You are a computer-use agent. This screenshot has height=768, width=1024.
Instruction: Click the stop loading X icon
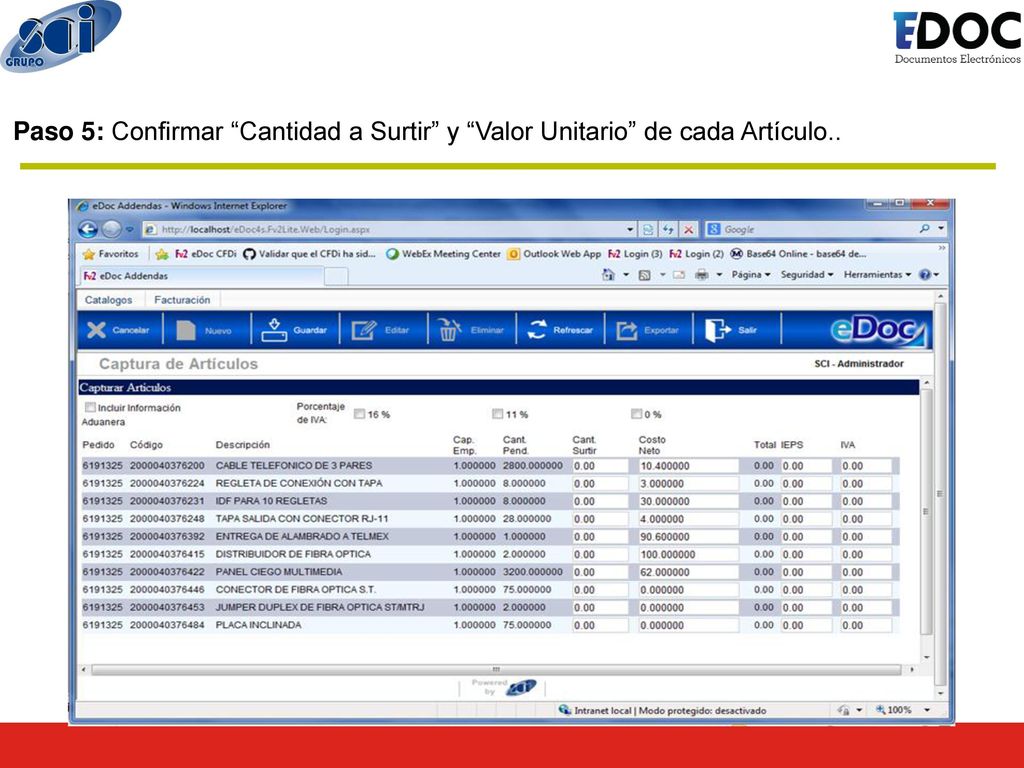(x=688, y=229)
